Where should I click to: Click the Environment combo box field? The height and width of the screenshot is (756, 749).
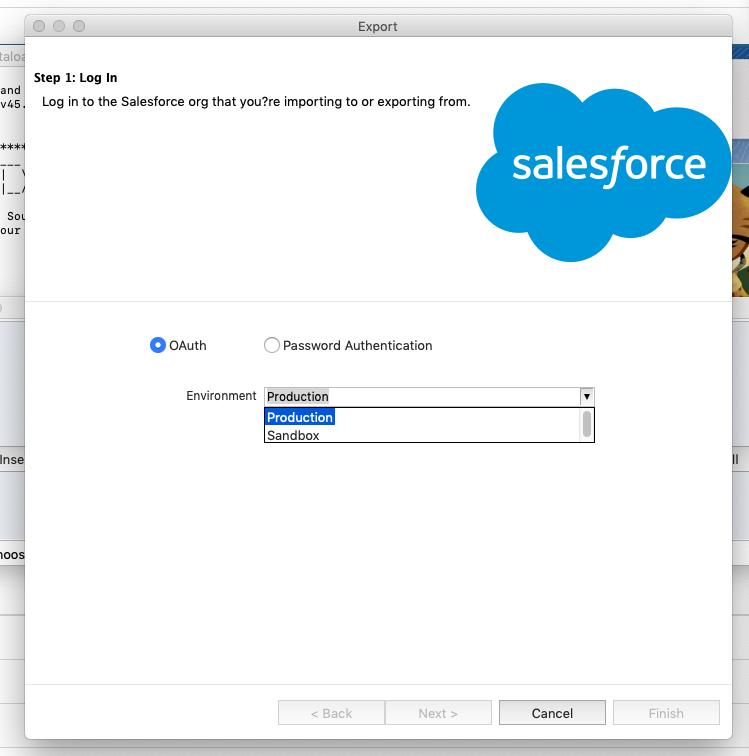click(422, 396)
